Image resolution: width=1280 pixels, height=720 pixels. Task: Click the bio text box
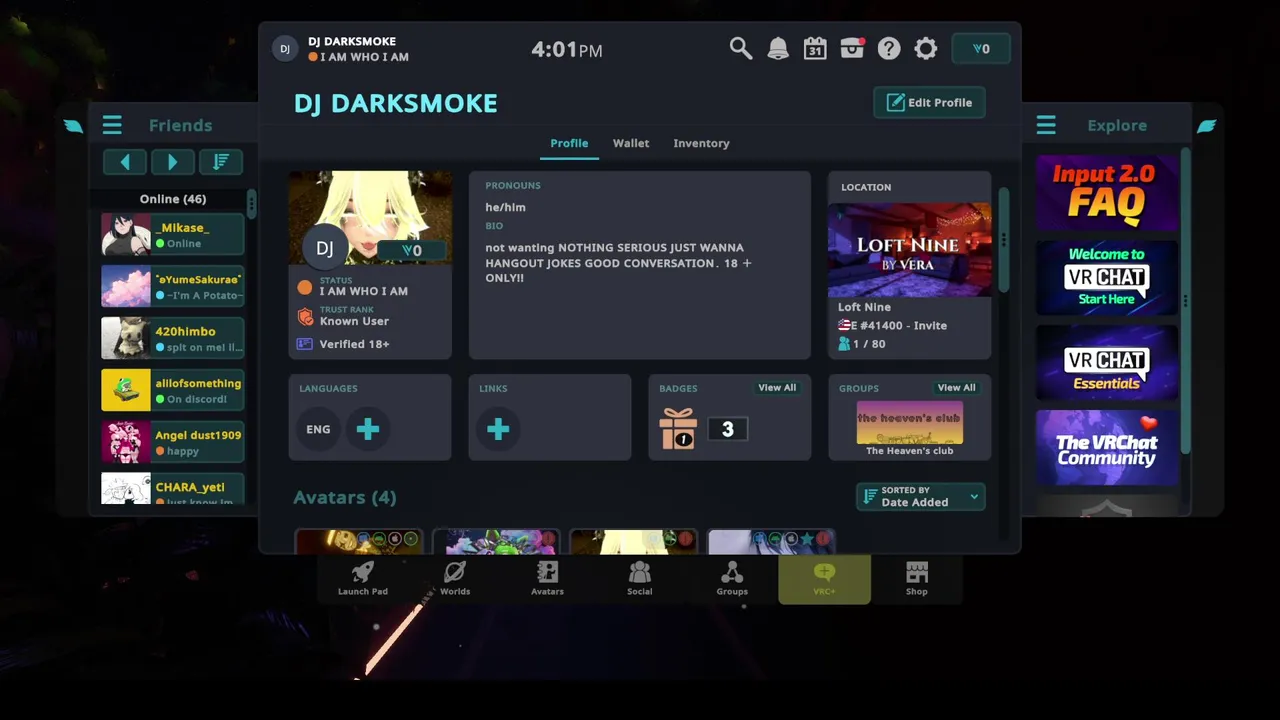click(x=640, y=265)
